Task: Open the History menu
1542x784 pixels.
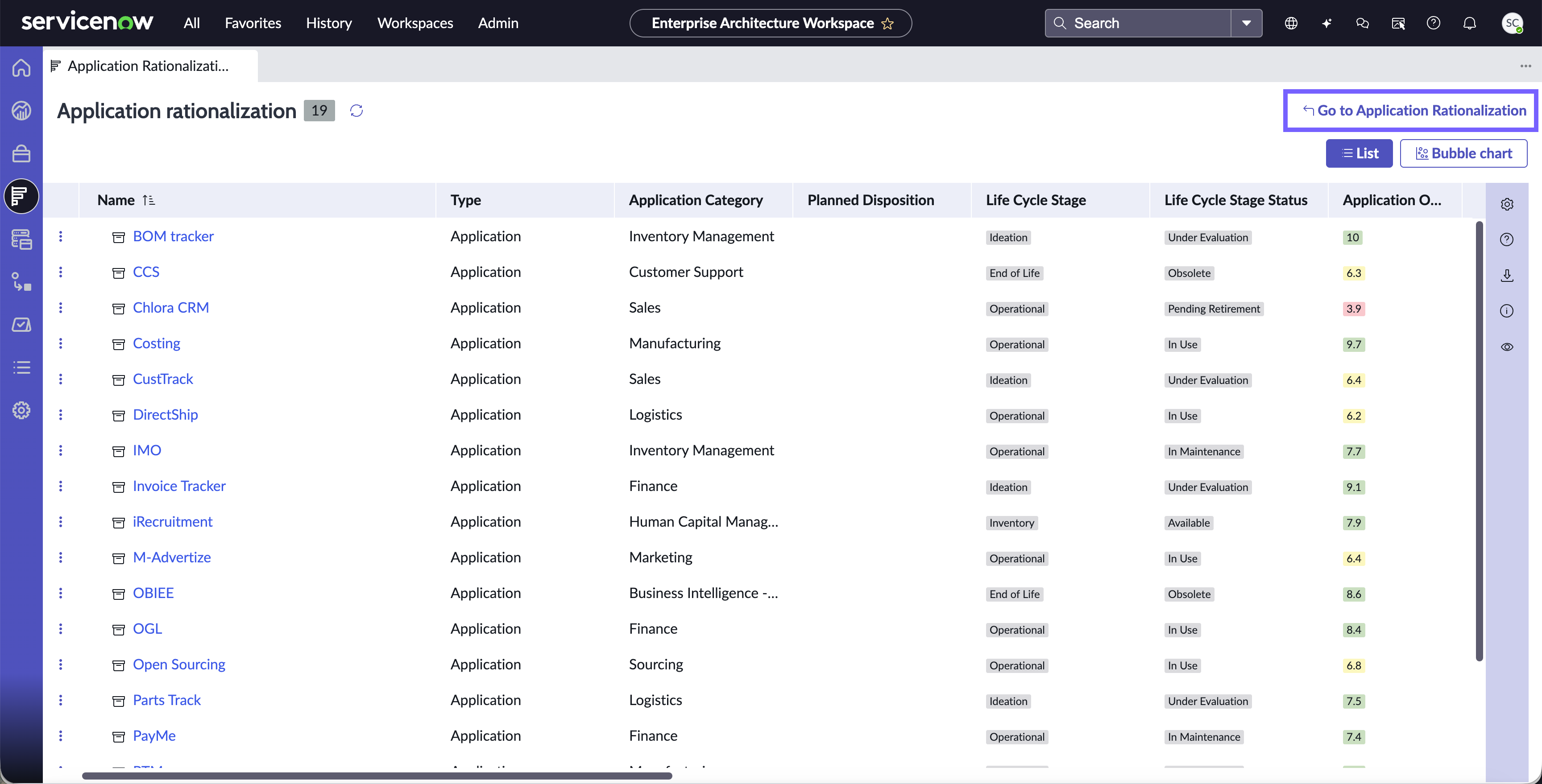Action: pyautogui.click(x=329, y=23)
